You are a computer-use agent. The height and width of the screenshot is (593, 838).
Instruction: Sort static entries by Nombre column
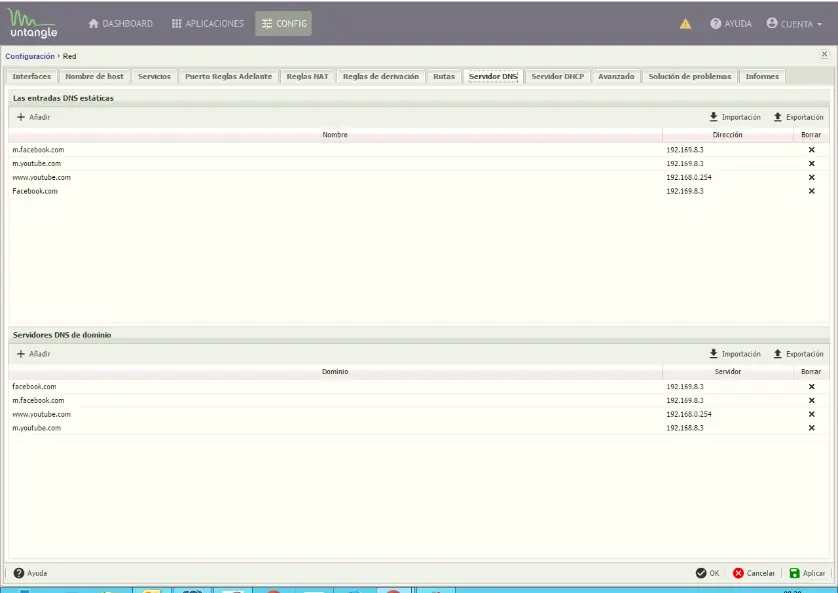click(x=335, y=135)
